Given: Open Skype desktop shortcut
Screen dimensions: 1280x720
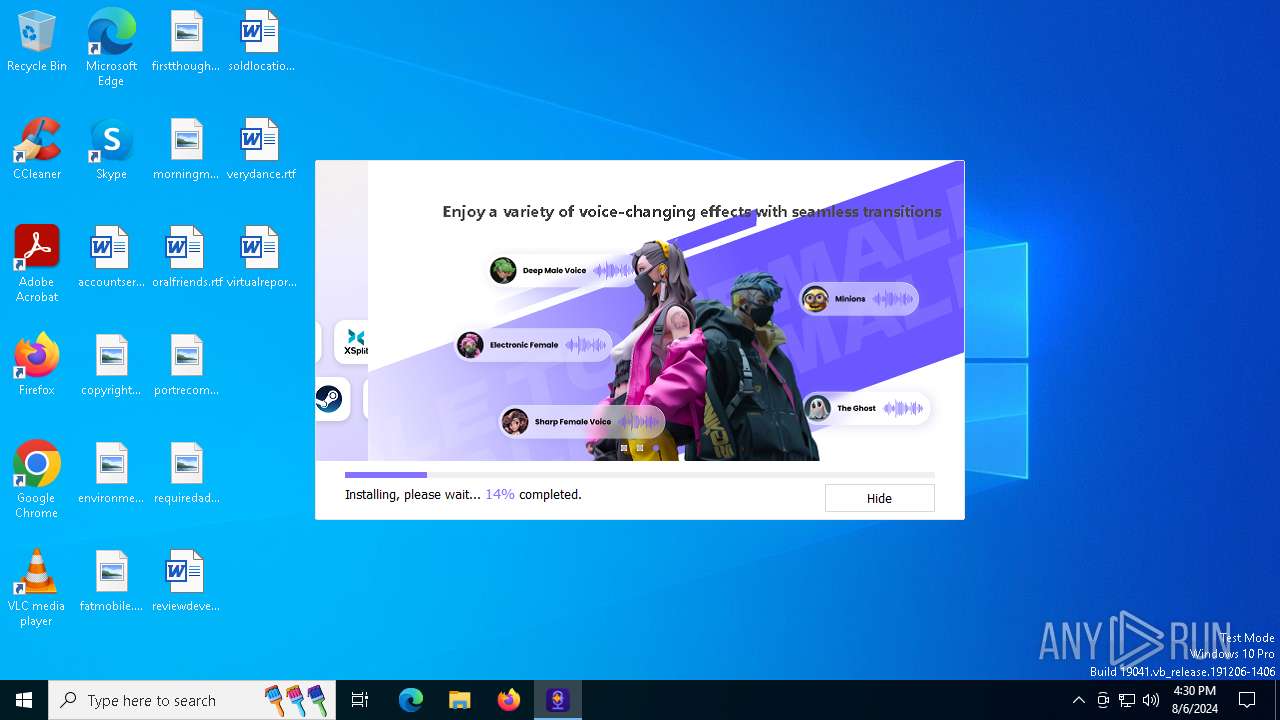Looking at the screenshot, I should 111,149.
